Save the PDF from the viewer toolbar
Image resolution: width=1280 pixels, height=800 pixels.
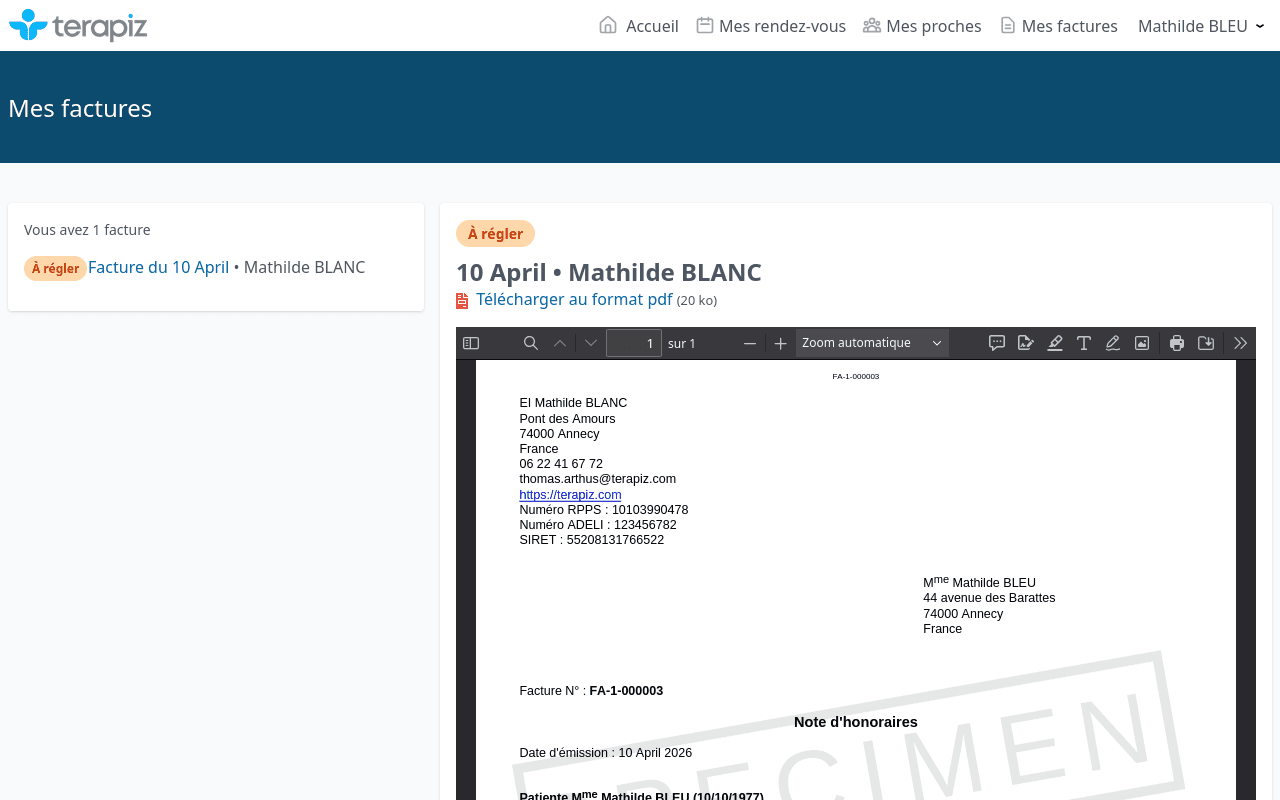pyautogui.click(x=1206, y=343)
